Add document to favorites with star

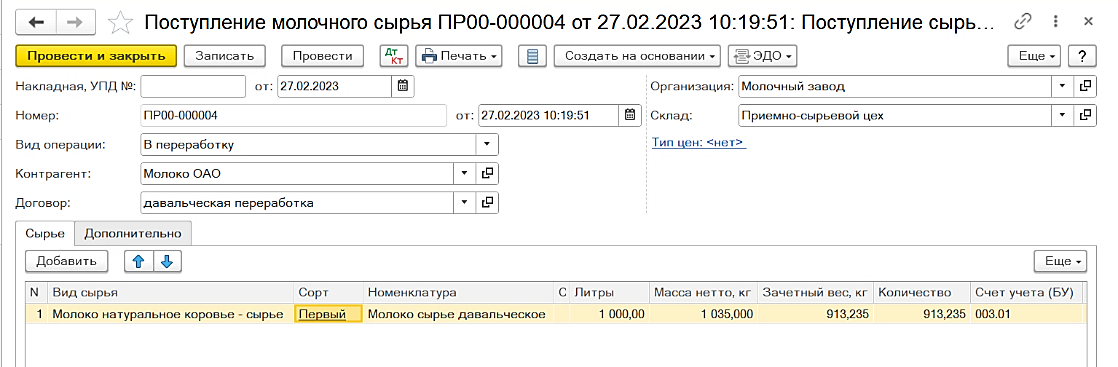point(120,23)
